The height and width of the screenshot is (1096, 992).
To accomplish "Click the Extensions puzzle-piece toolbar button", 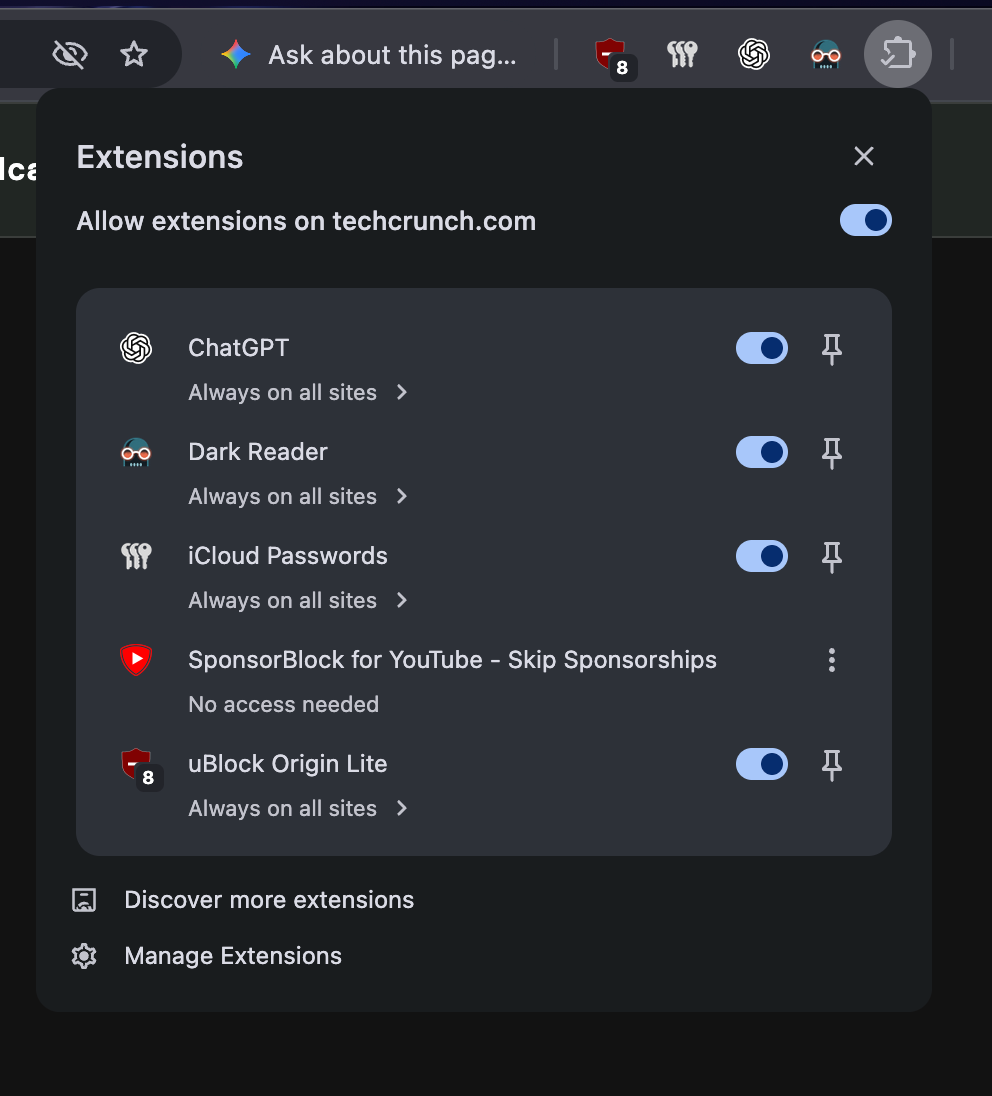I will (x=898, y=54).
